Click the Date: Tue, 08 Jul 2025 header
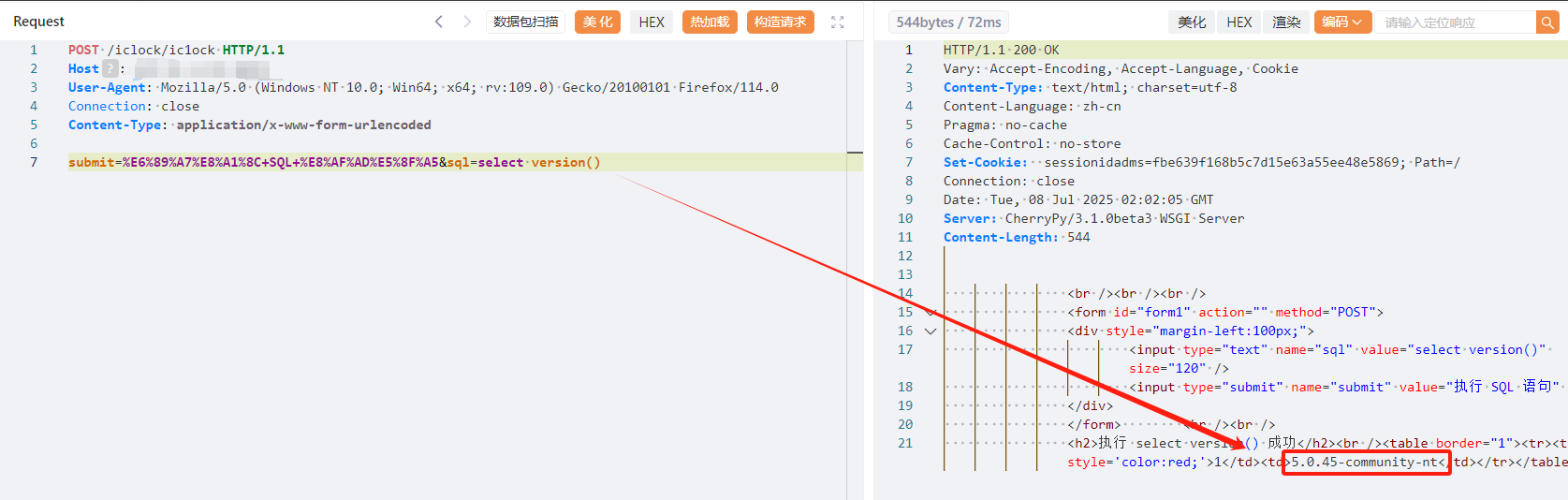Image resolution: width=1568 pixels, height=500 pixels. pos(1078,199)
